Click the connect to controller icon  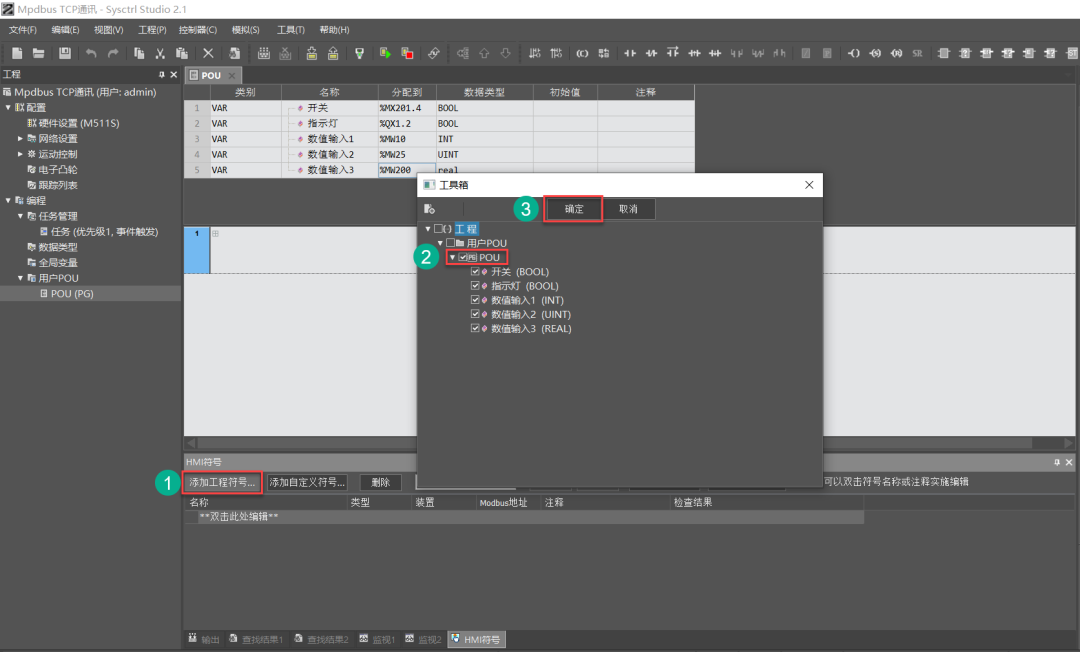263,53
